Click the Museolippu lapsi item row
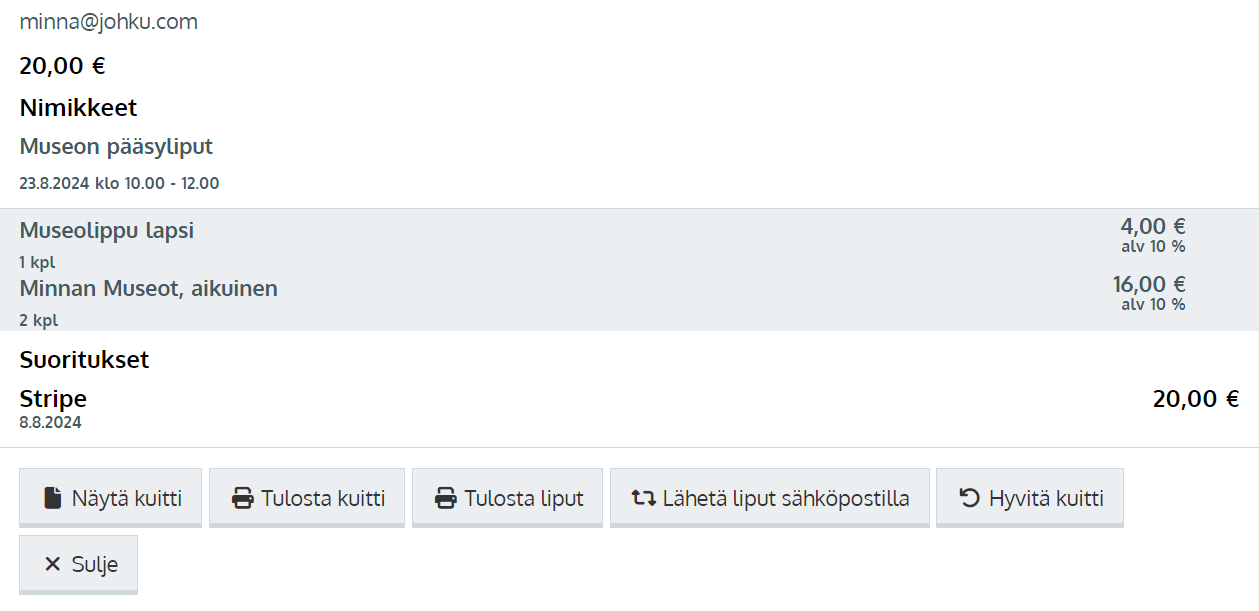1259x611 pixels. coord(629,243)
